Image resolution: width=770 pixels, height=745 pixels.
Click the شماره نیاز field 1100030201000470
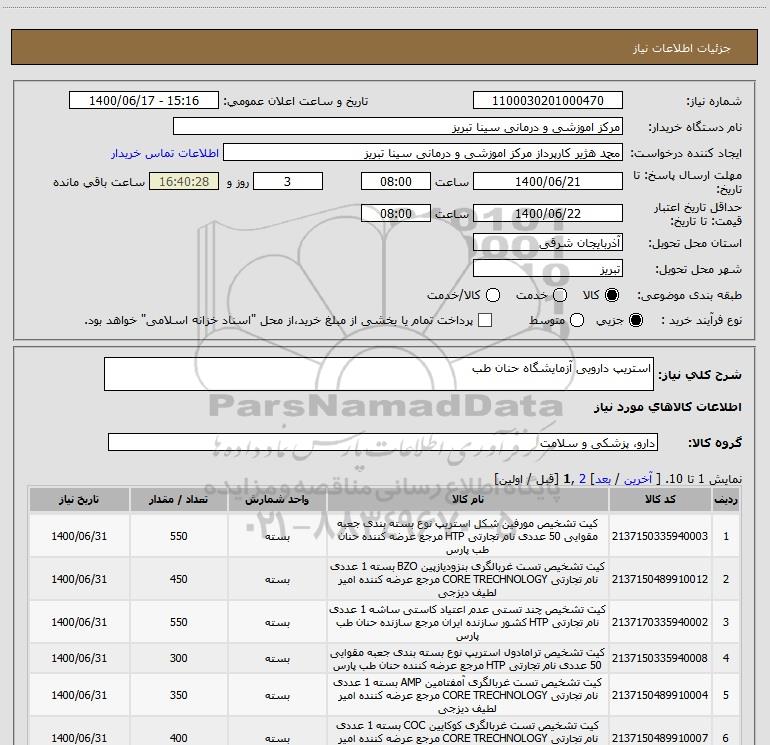pos(548,101)
